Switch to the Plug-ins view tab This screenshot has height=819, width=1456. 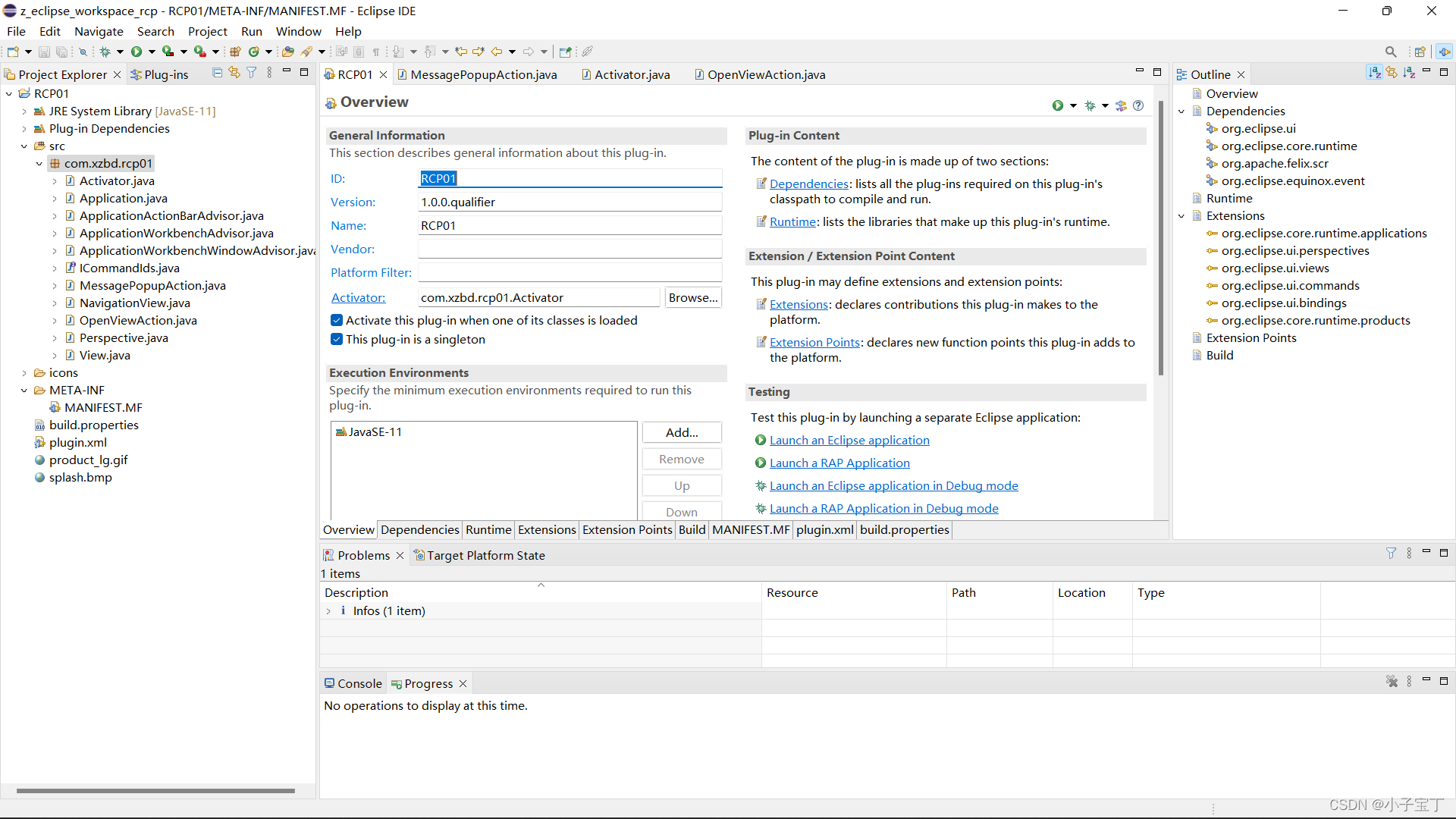[x=159, y=74]
